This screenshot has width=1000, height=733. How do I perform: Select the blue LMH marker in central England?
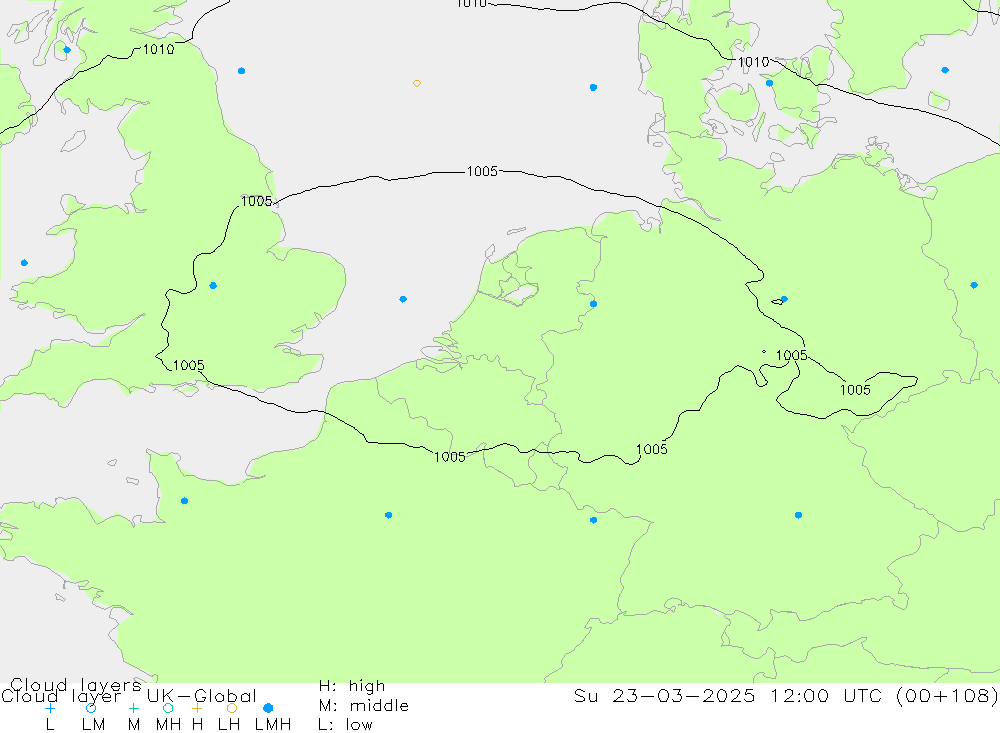tap(213, 286)
